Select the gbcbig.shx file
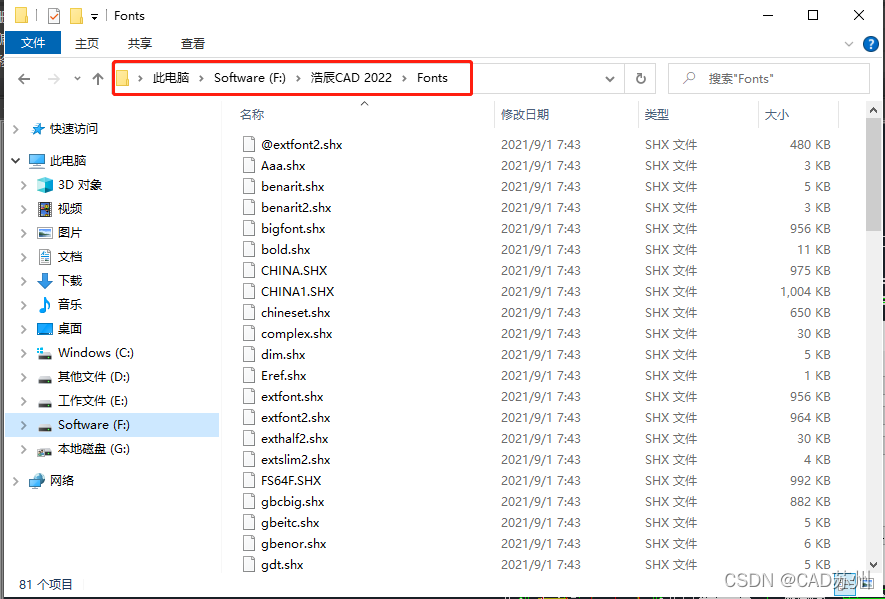885x599 pixels. 292,501
